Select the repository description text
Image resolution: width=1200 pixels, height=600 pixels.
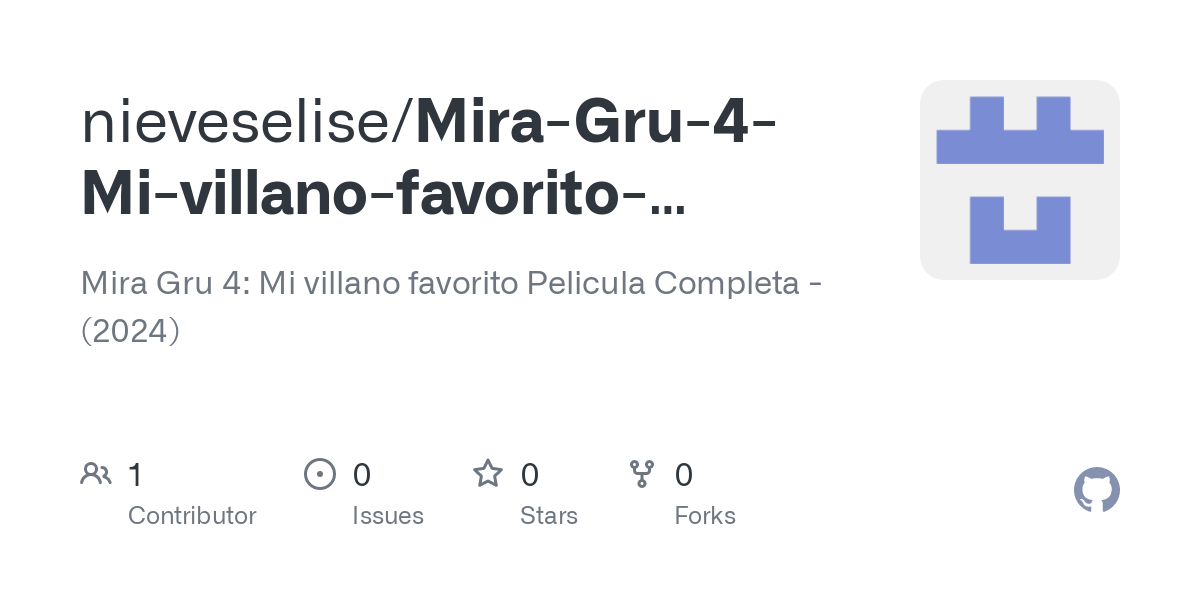pyautogui.click(x=452, y=307)
